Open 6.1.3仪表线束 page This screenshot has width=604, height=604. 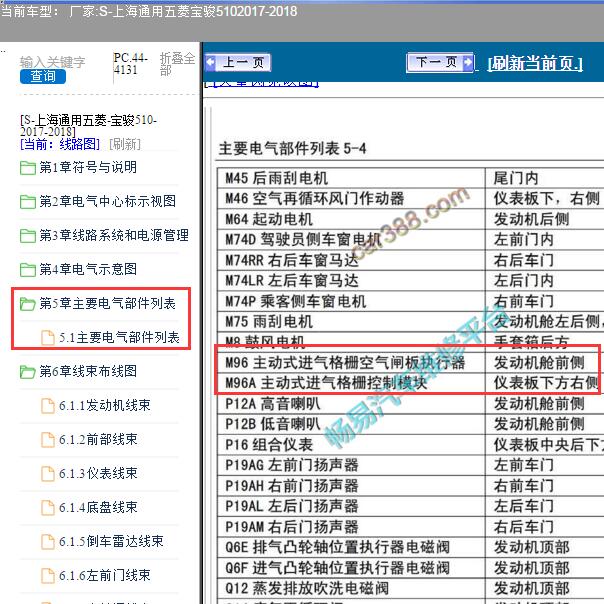98,473
